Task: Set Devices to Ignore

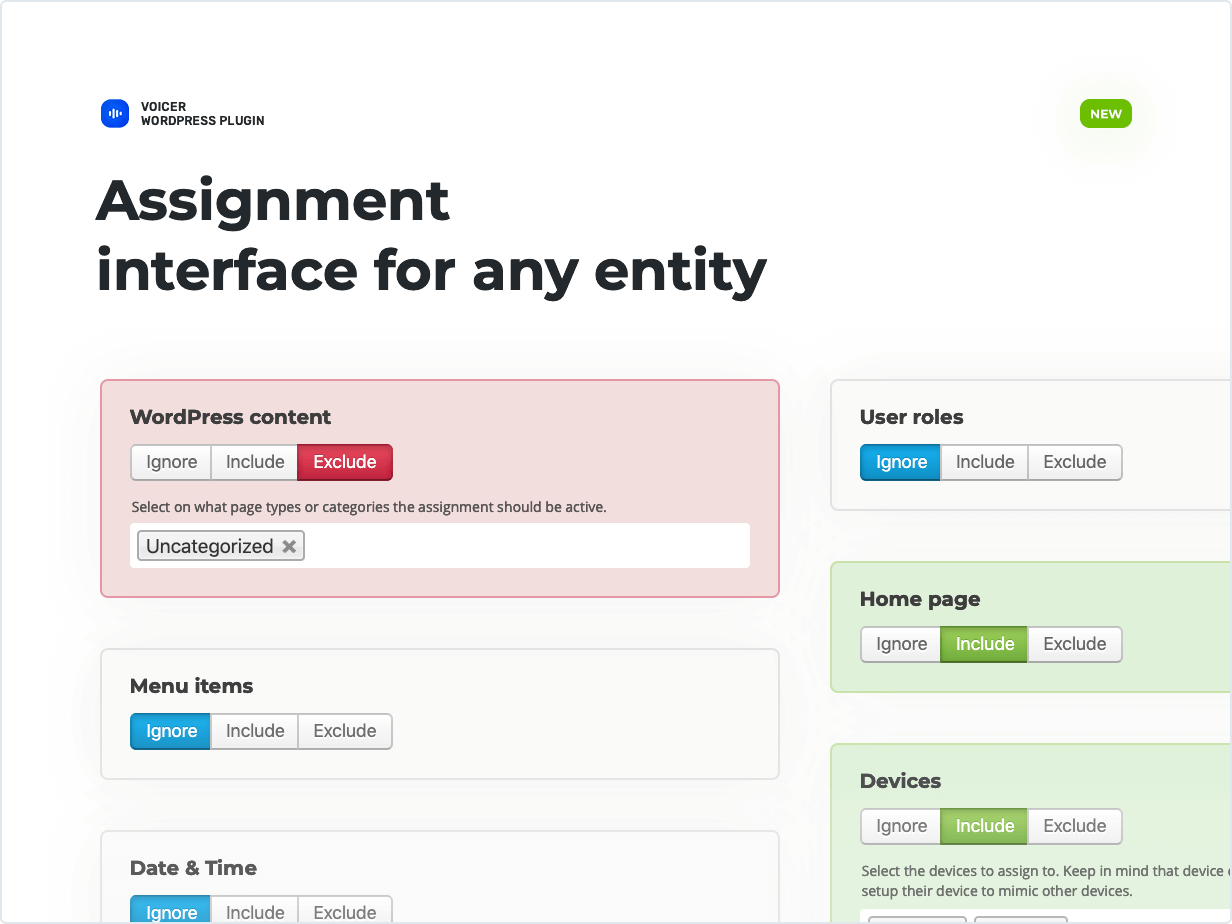Action: point(901,826)
